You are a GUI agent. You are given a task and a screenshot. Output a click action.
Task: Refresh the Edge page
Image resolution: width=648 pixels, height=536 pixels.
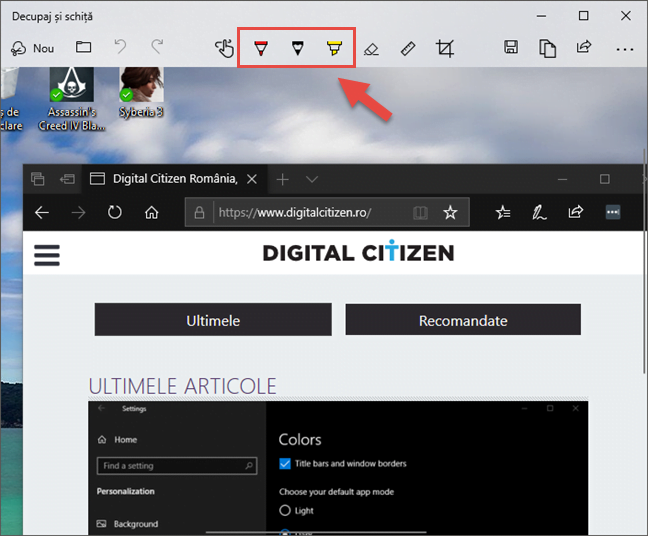tap(114, 212)
